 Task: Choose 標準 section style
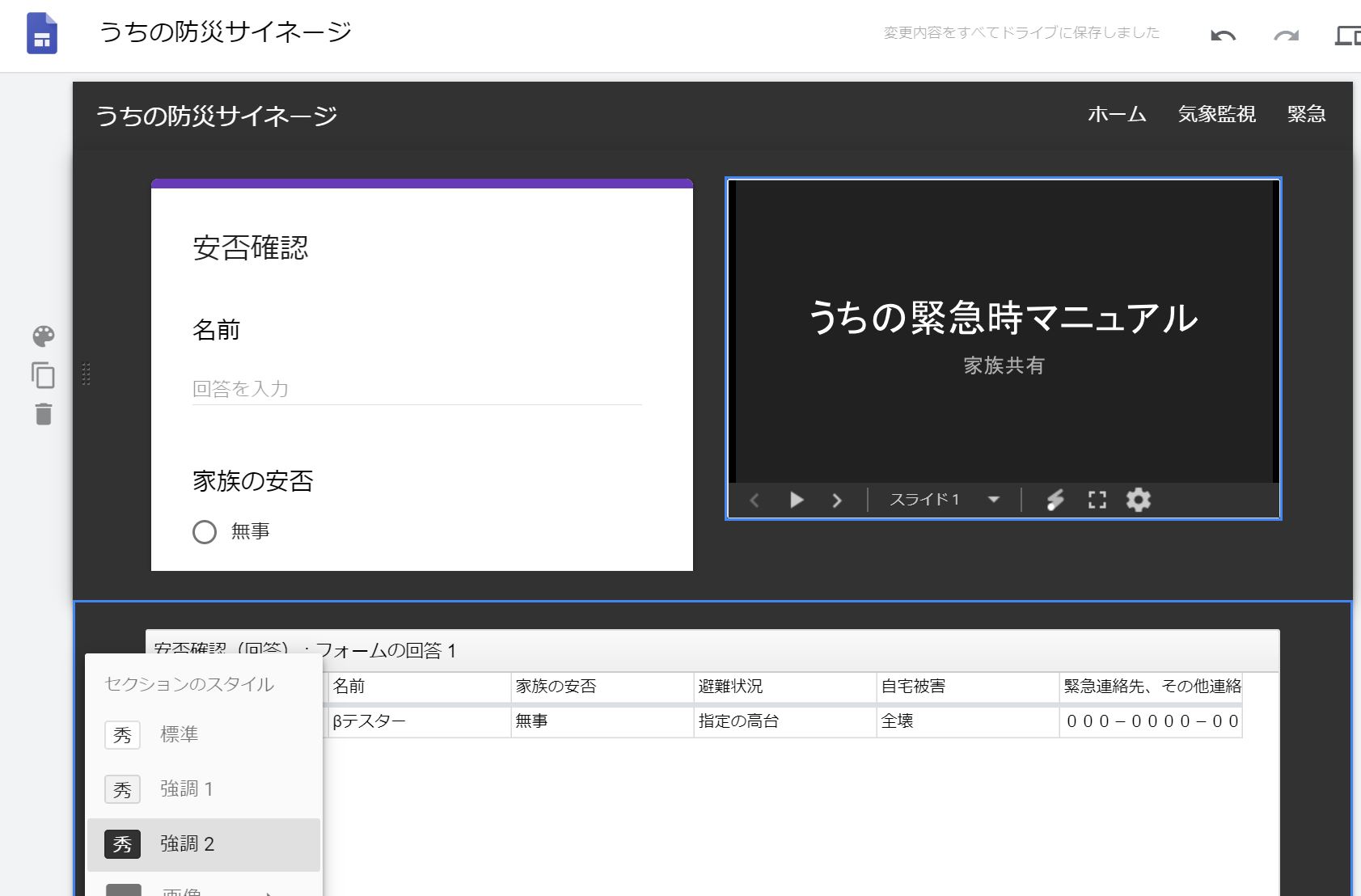(x=180, y=734)
